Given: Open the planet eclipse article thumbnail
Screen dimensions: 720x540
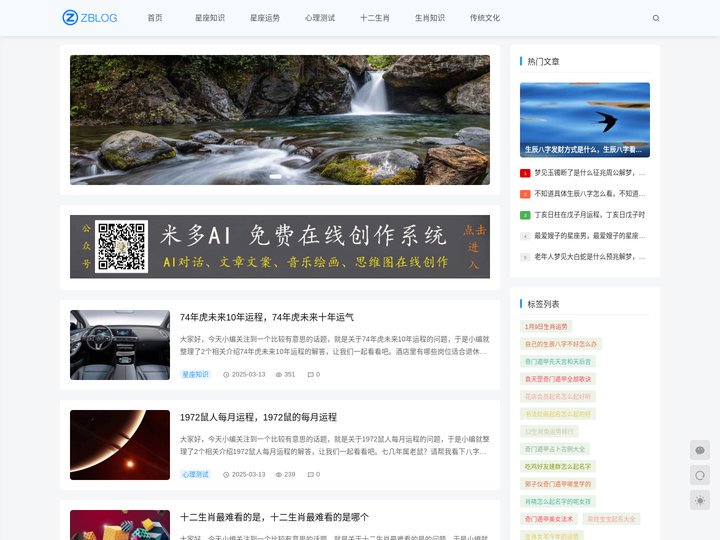Looking at the screenshot, I should (120, 445).
